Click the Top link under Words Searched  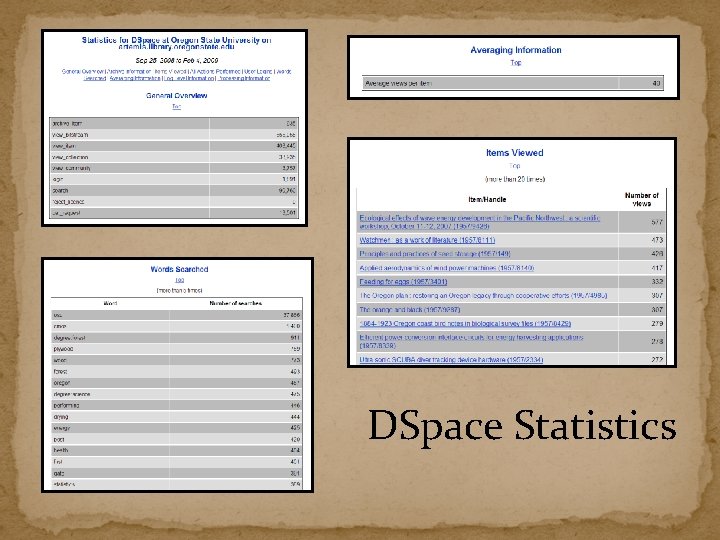point(180,280)
